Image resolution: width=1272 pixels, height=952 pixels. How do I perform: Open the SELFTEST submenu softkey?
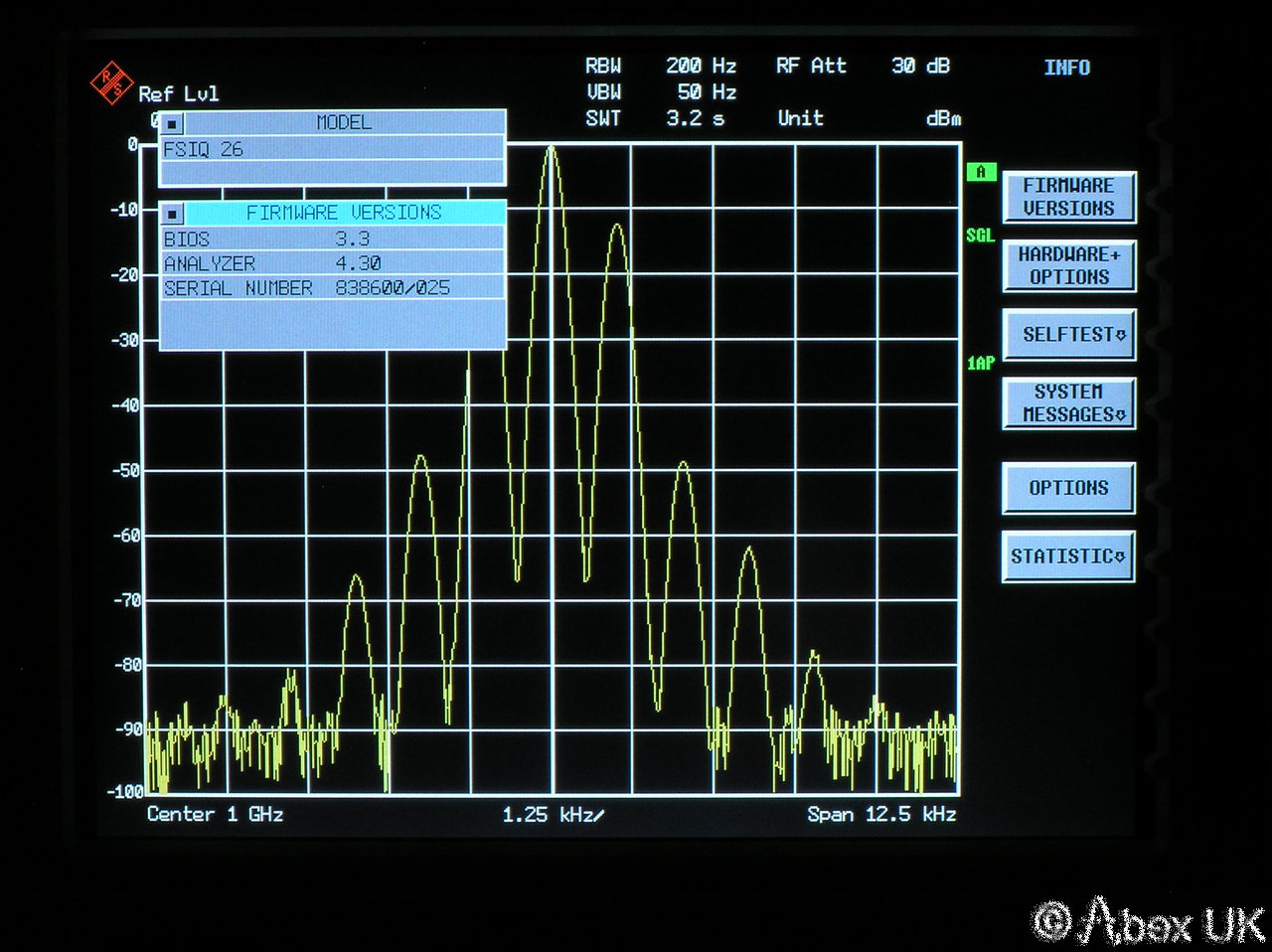1068,335
